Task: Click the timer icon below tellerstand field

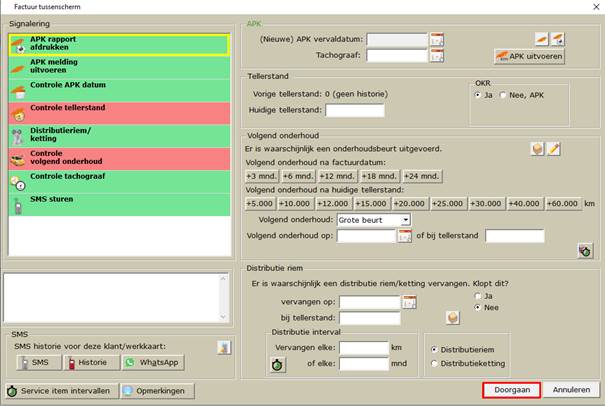Action: click(x=585, y=251)
